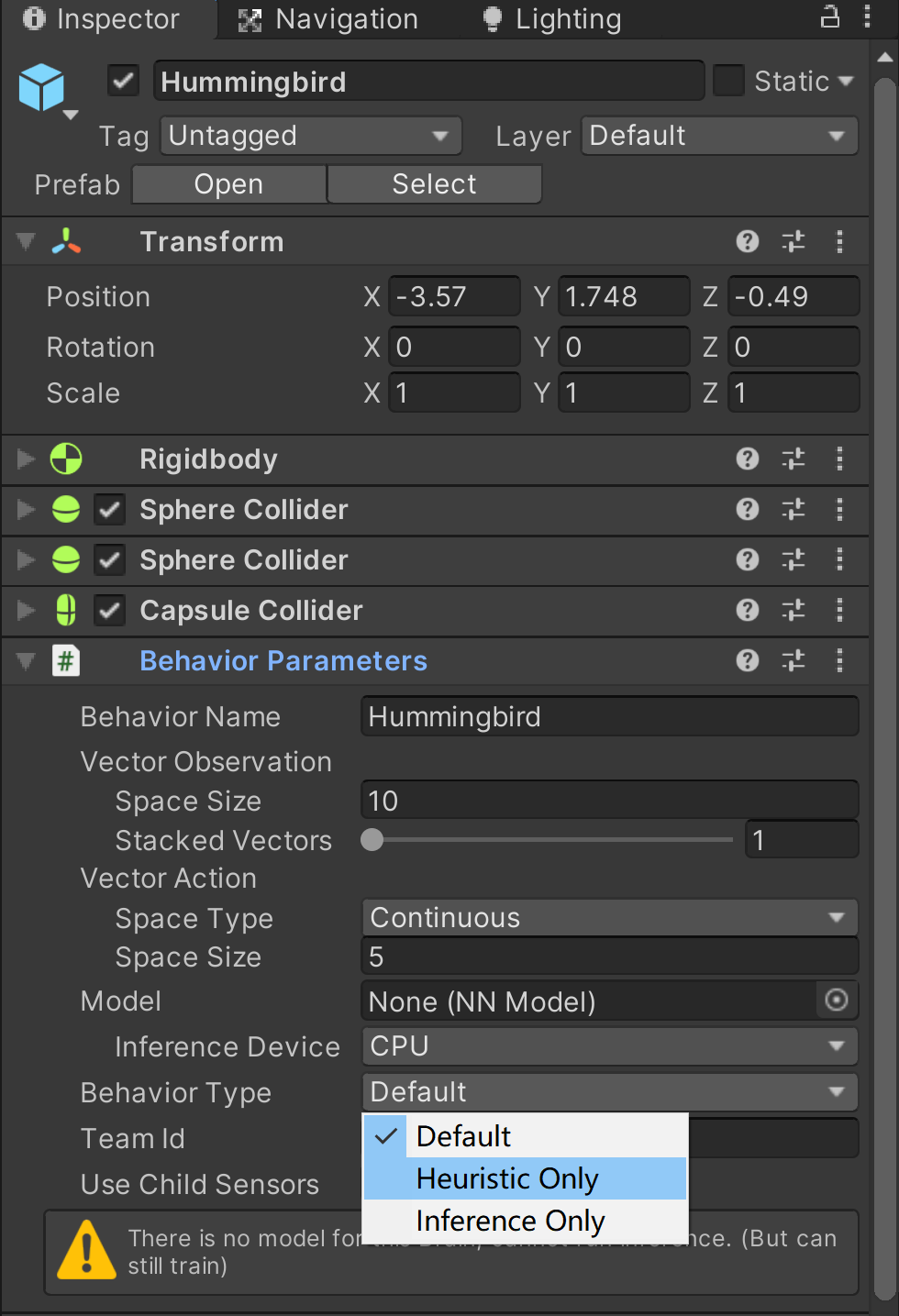Select Heuristic Only from the menu
Viewport: 899px width, 1316px height.
(507, 1178)
